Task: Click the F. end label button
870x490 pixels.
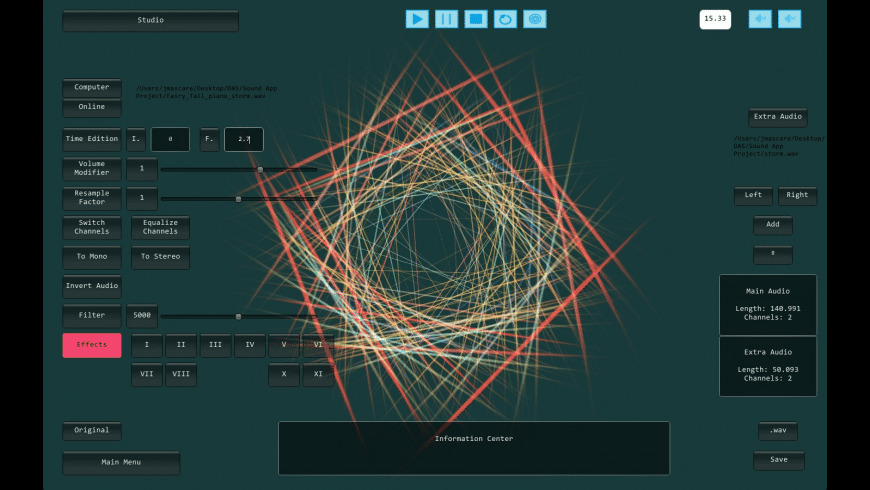Action: pos(209,139)
